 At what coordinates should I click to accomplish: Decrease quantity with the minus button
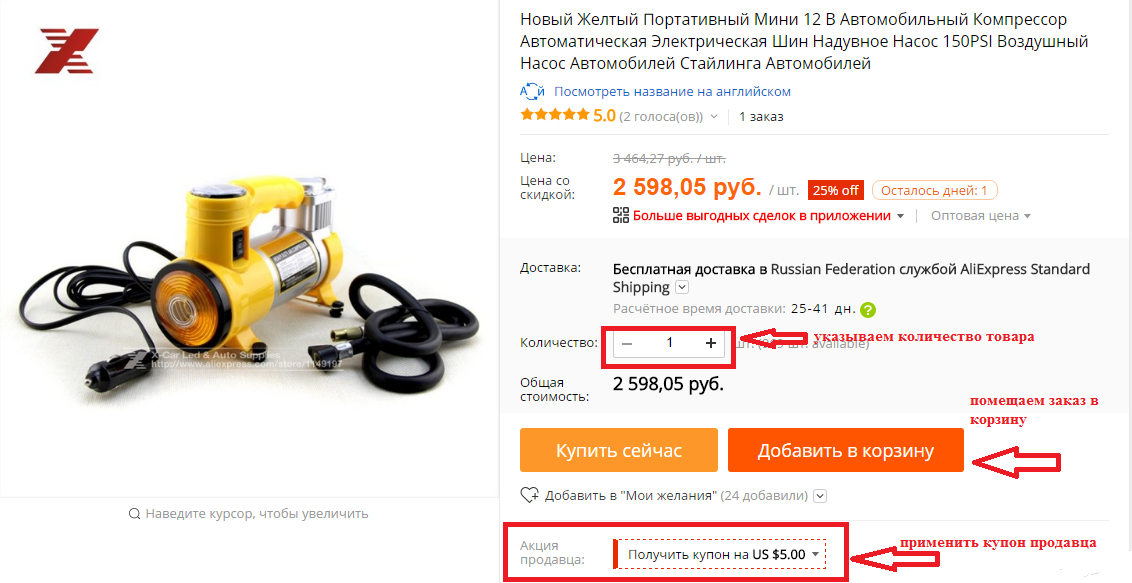(x=627, y=343)
